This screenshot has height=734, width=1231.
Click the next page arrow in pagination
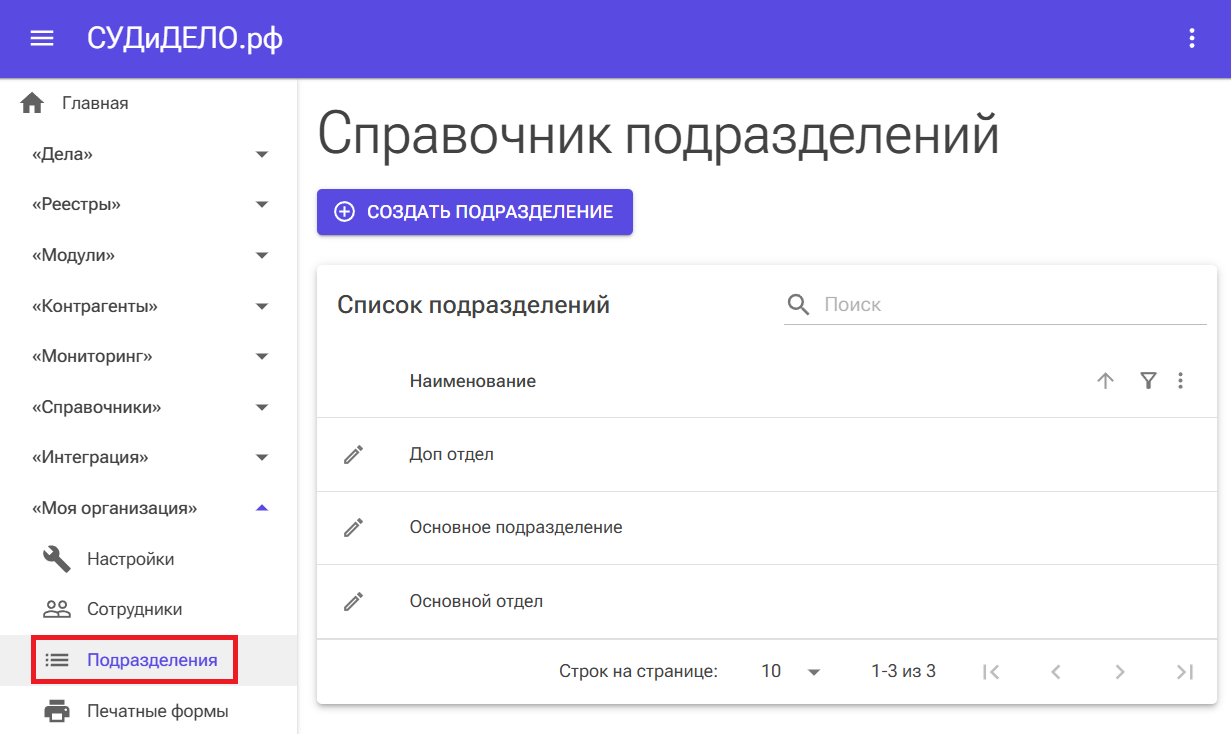coord(1119,671)
